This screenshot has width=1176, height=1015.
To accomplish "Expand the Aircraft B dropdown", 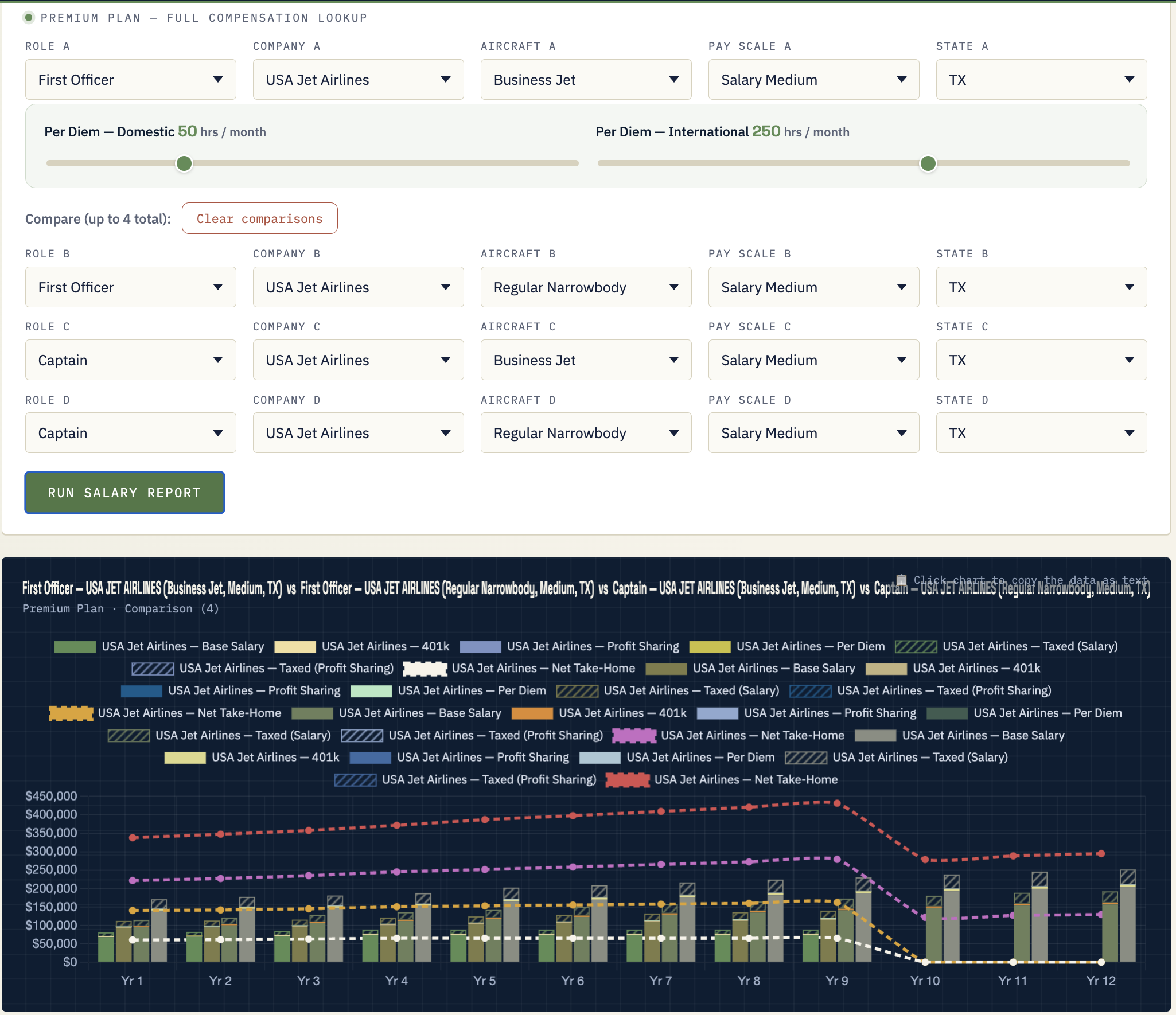I will (x=586, y=287).
